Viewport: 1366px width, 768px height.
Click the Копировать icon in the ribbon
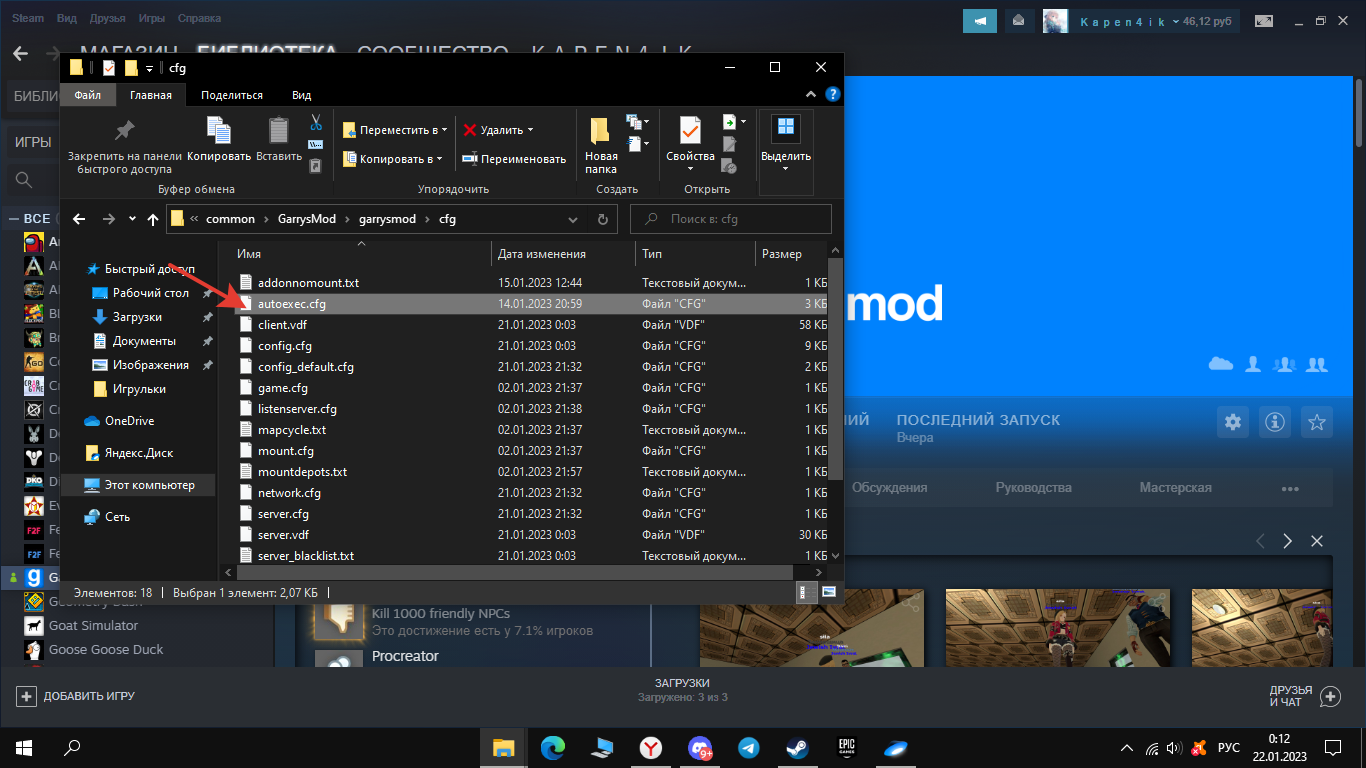(x=219, y=140)
